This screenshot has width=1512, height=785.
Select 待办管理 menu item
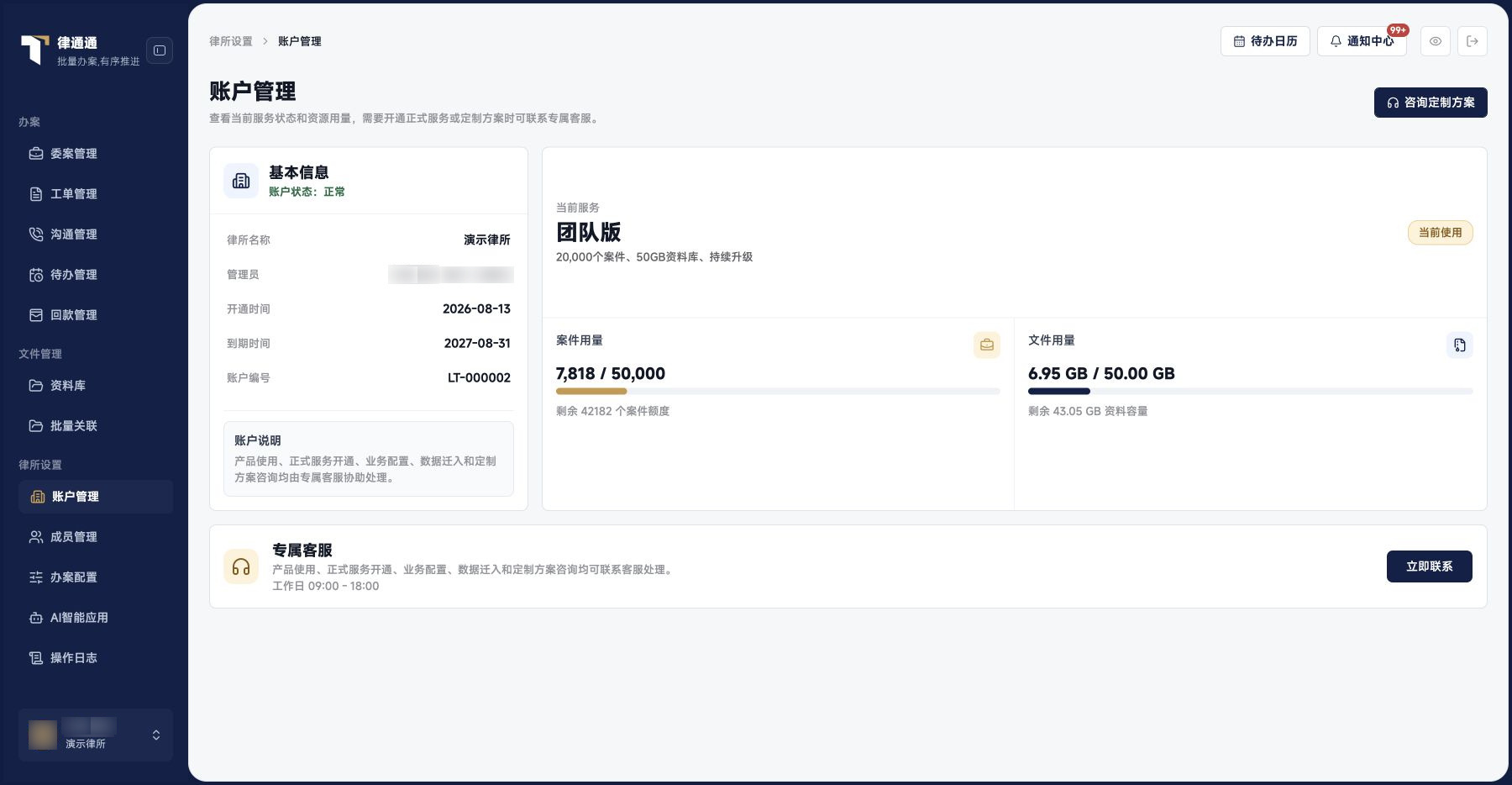96,275
